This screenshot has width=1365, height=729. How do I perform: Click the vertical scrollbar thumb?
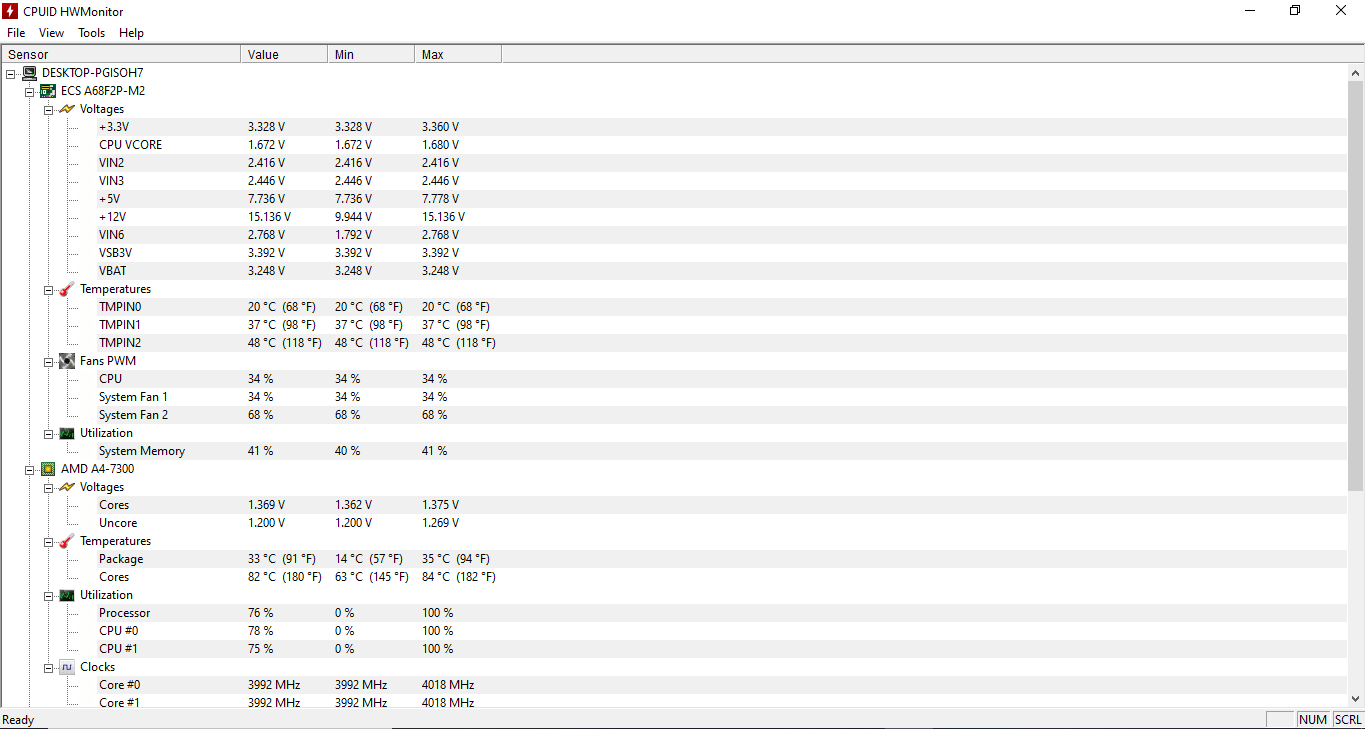tap(1356, 286)
